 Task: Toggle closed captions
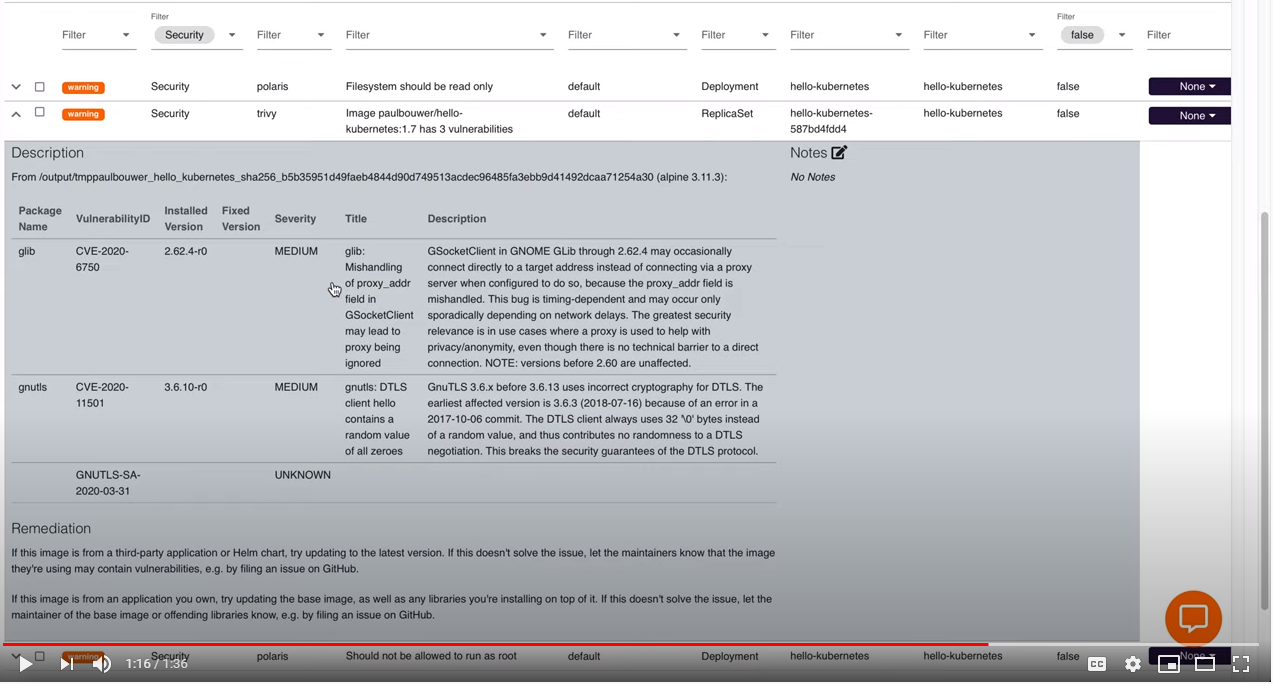[x=1097, y=664]
